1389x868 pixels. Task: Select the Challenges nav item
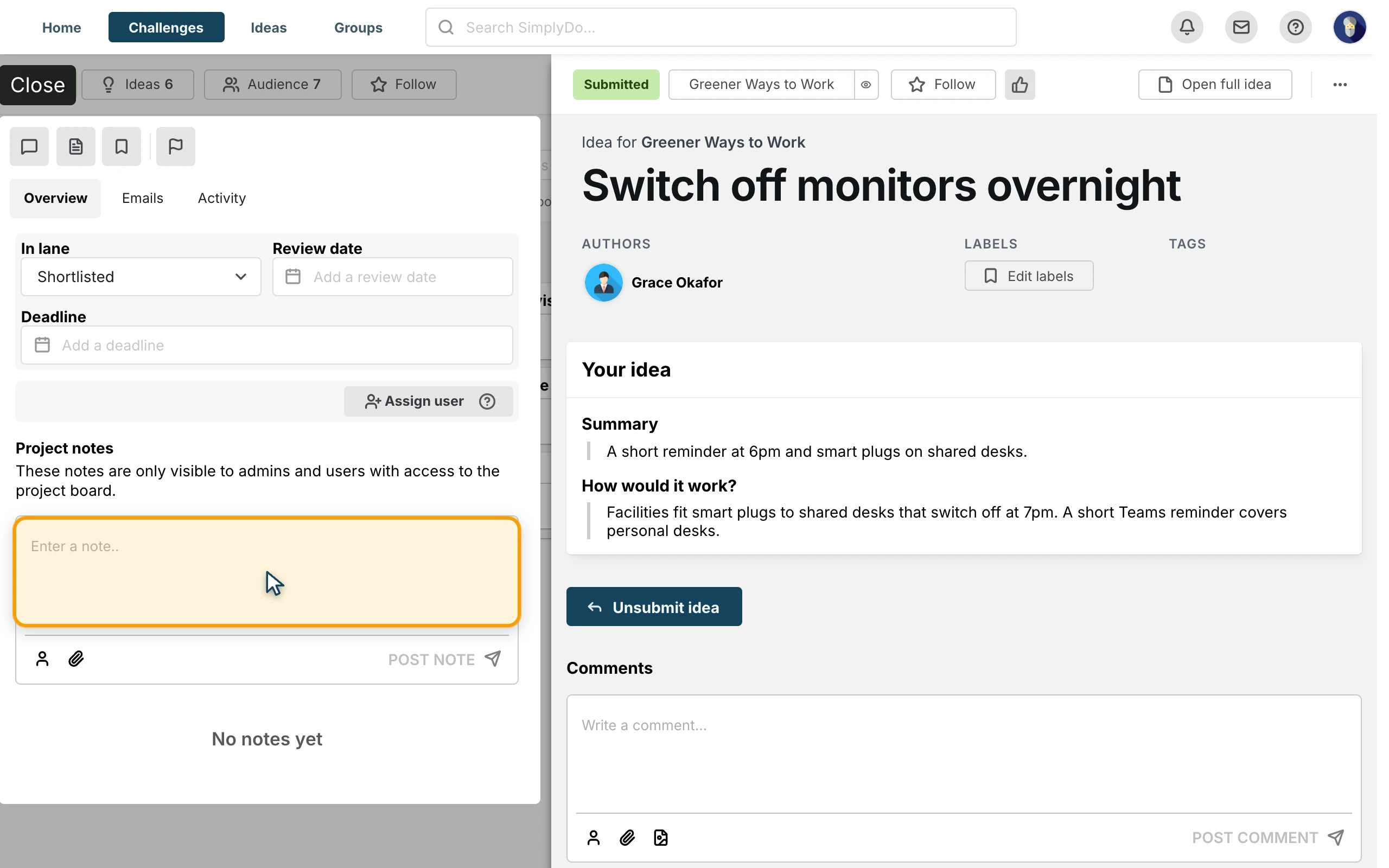coord(166,27)
